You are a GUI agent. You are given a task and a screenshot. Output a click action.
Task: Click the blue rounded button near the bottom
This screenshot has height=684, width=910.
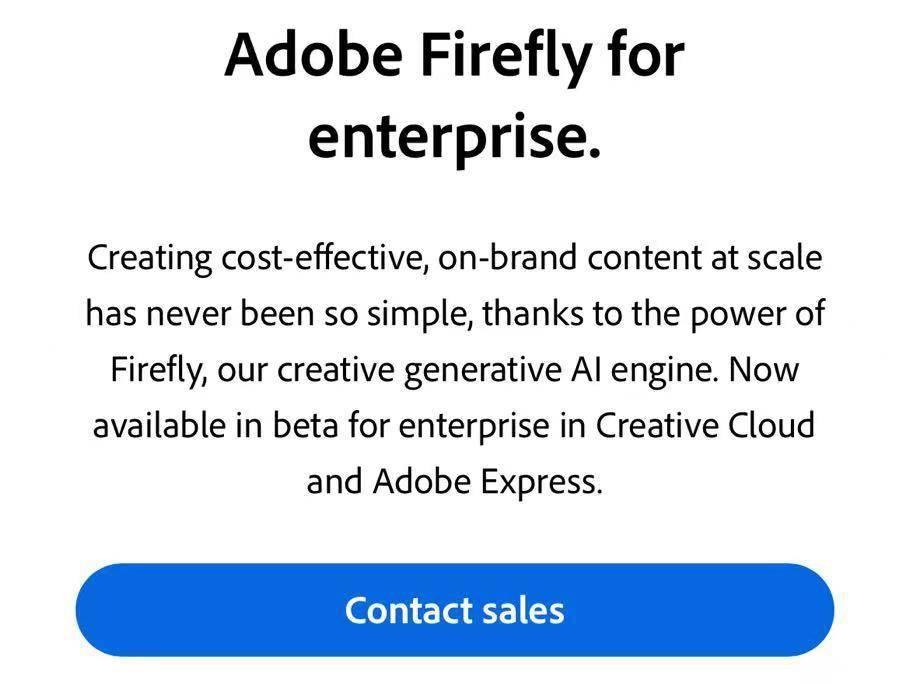pyautogui.click(x=455, y=610)
